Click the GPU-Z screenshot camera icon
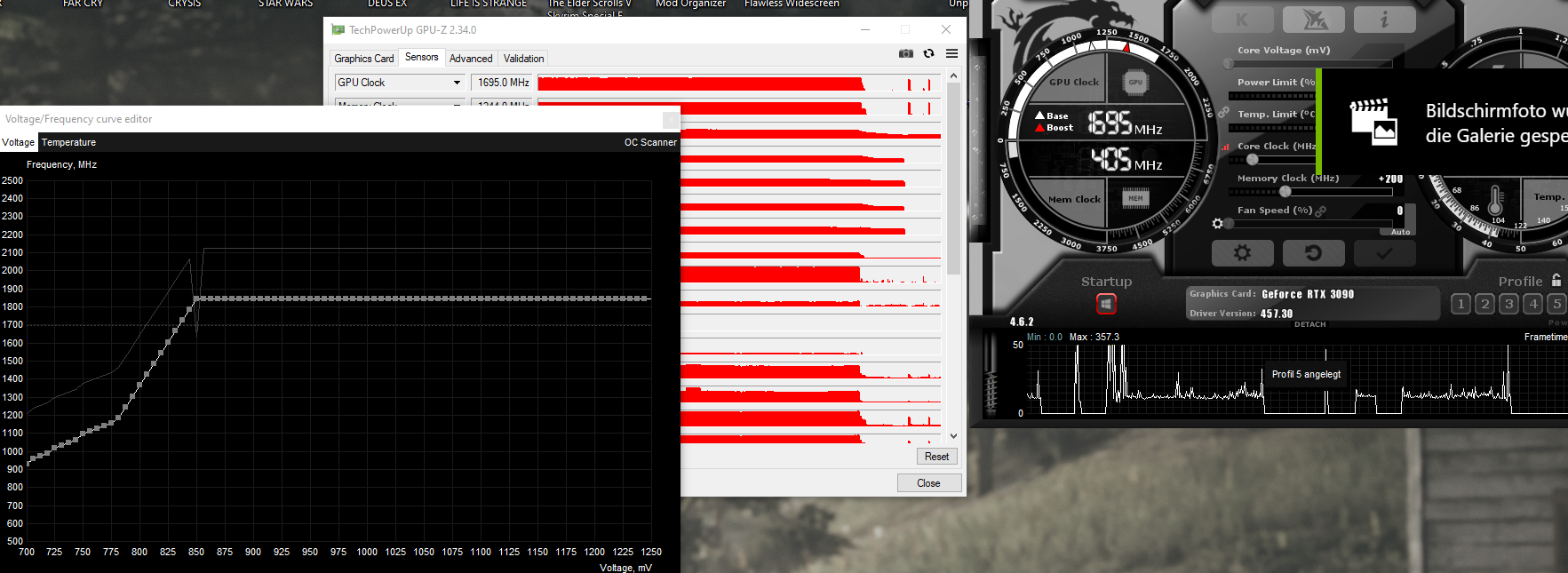This screenshot has height=573, width=1568. pos(906,53)
